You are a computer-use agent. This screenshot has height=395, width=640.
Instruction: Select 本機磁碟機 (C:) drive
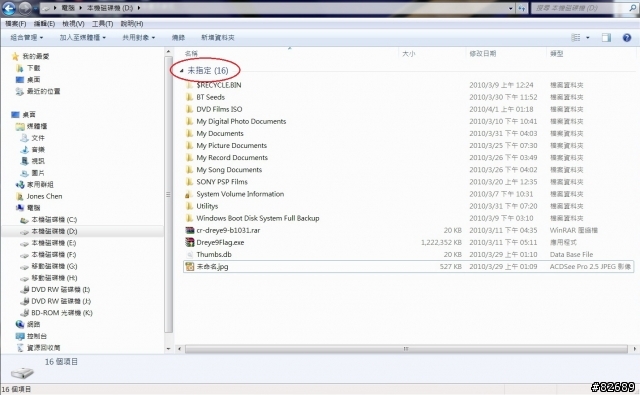click(54, 220)
